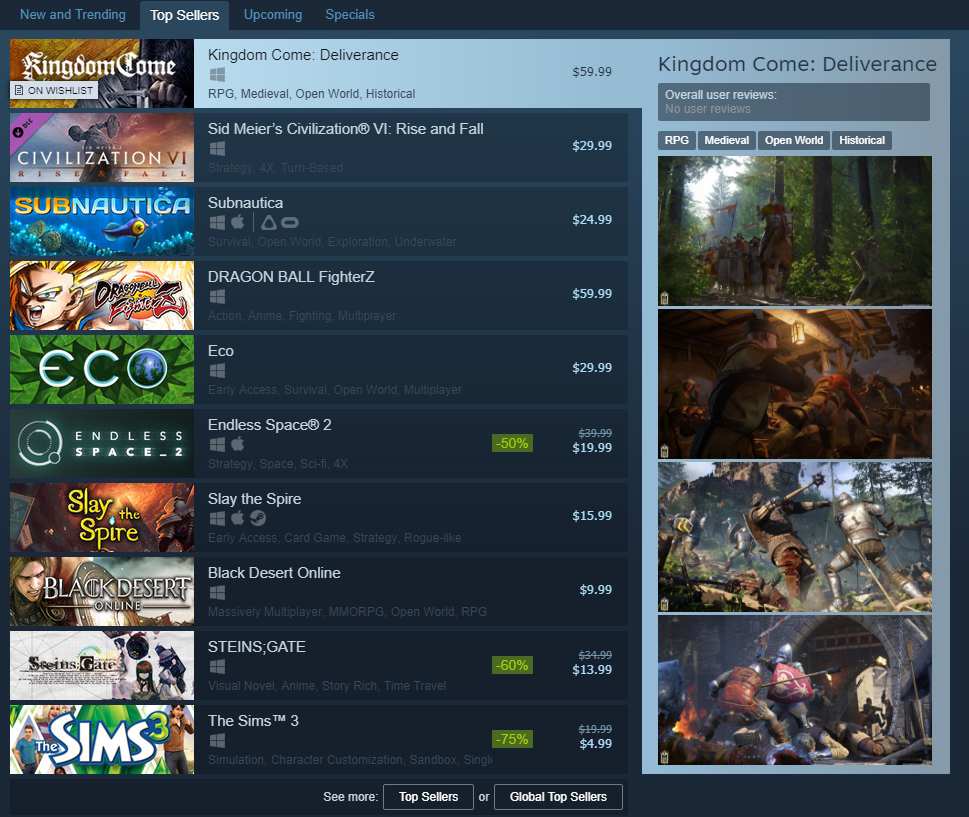This screenshot has width=969, height=817.
Task: Click the -60% discount badge for STEINS;GATE
Action: [512, 665]
